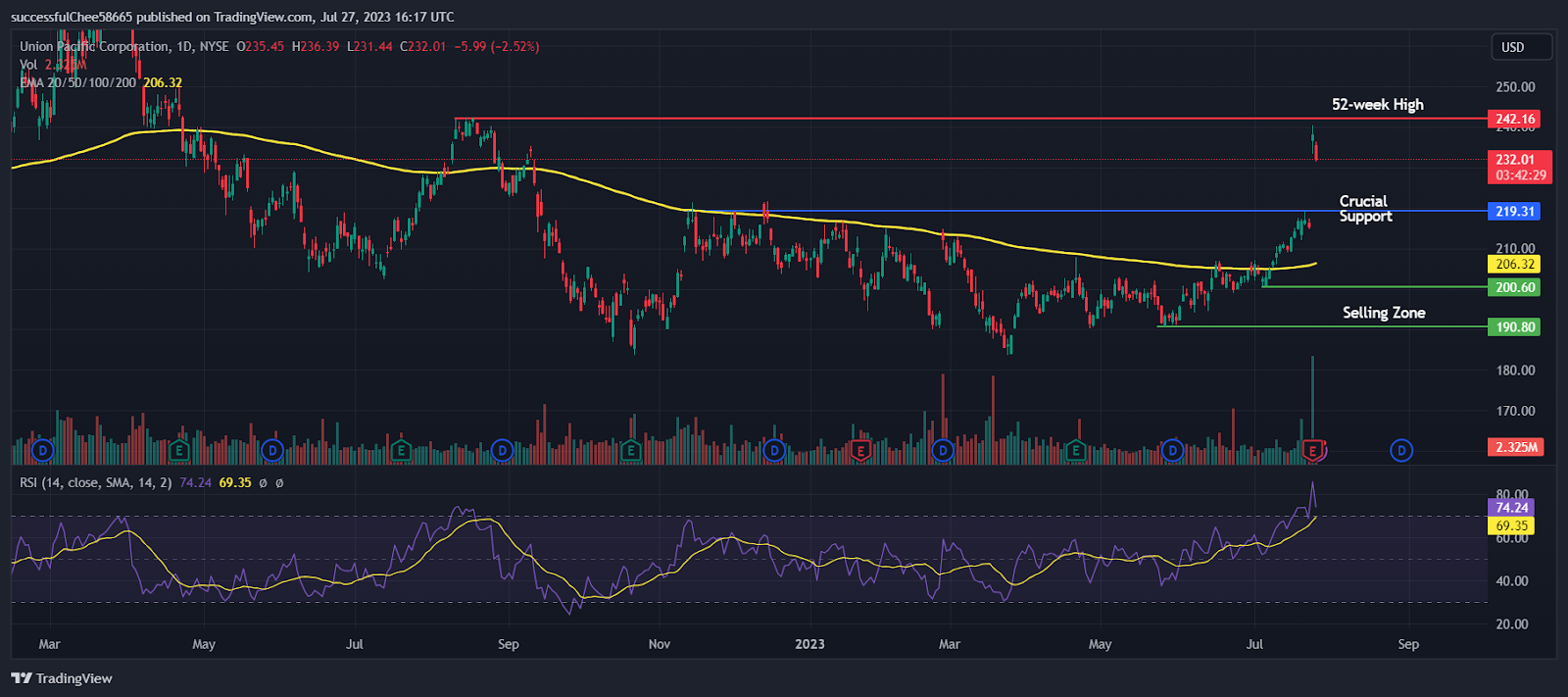Image resolution: width=1568 pixels, height=697 pixels.
Task: Select the upcoming dividend marker after the last candle
Action: tap(1401, 451)
